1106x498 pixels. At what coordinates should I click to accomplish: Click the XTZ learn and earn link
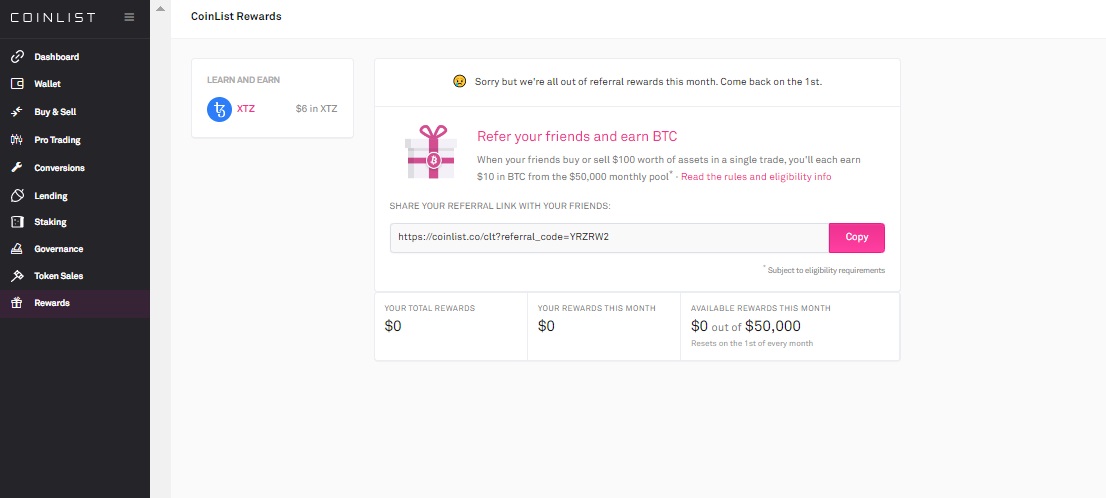click(x=246, y=109)
